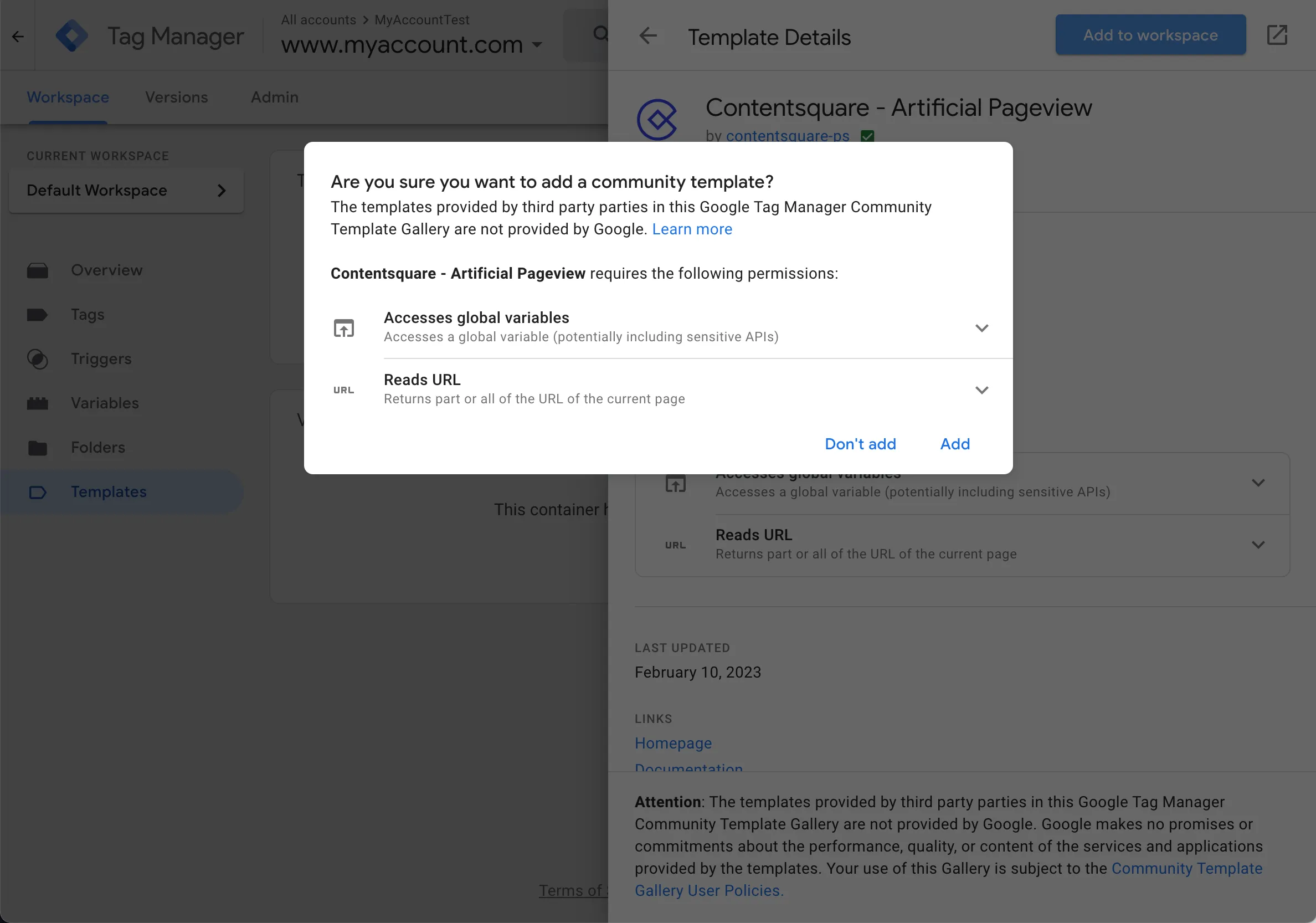Click the Overview sidebar icon
Screen dimensions: 1316x923
(37, 270)
